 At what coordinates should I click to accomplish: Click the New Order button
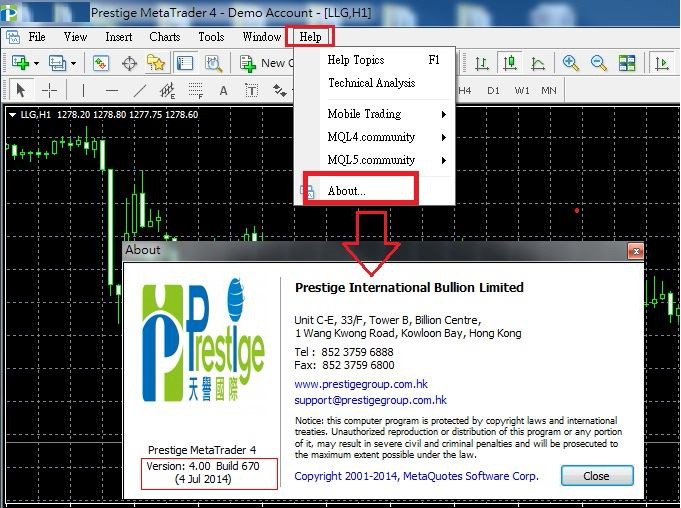pyautogui.click(x=266, y=63)
